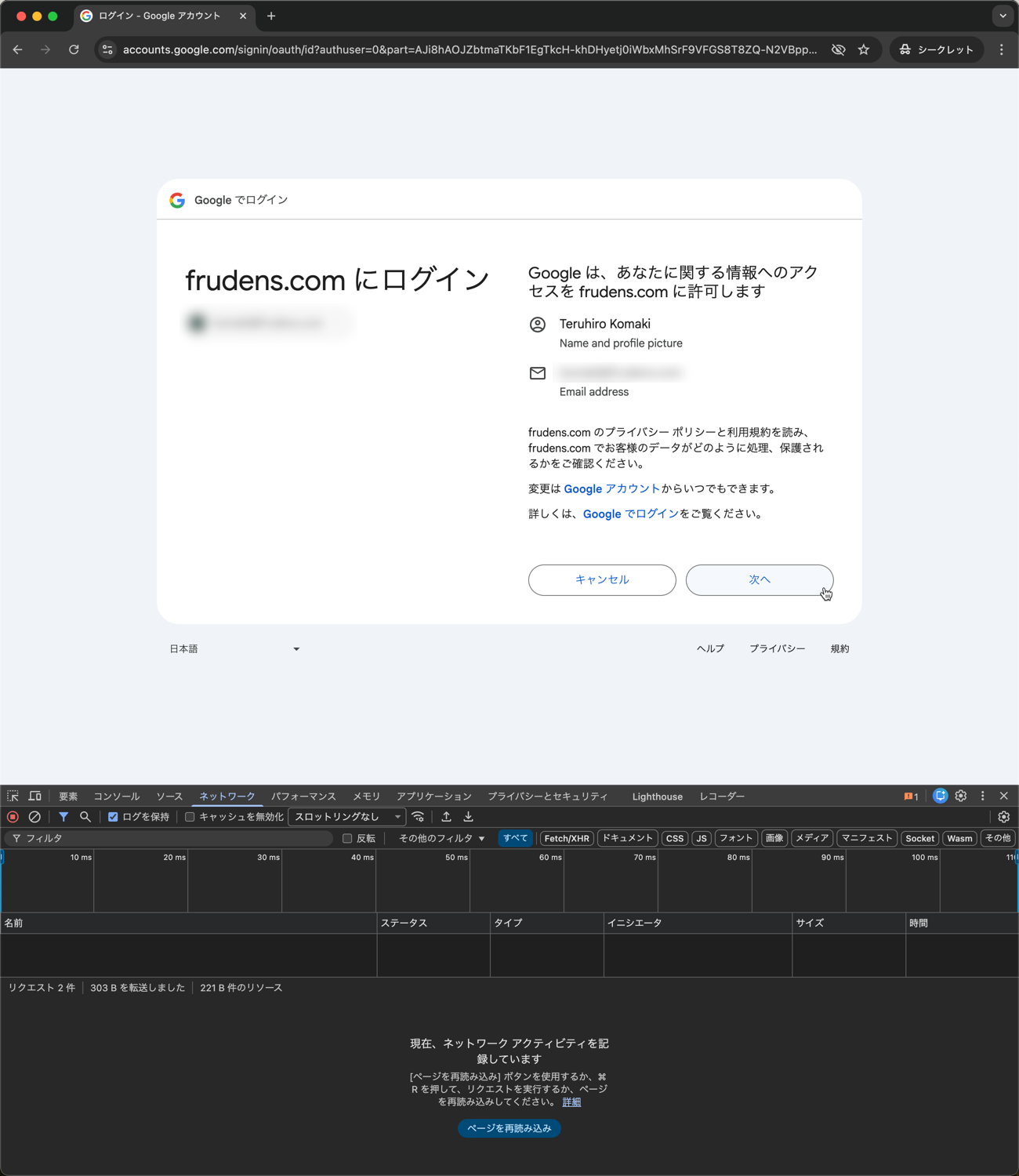Open the Lighthouse tab
The image size is (1019, 1176).
pos(658,797)
